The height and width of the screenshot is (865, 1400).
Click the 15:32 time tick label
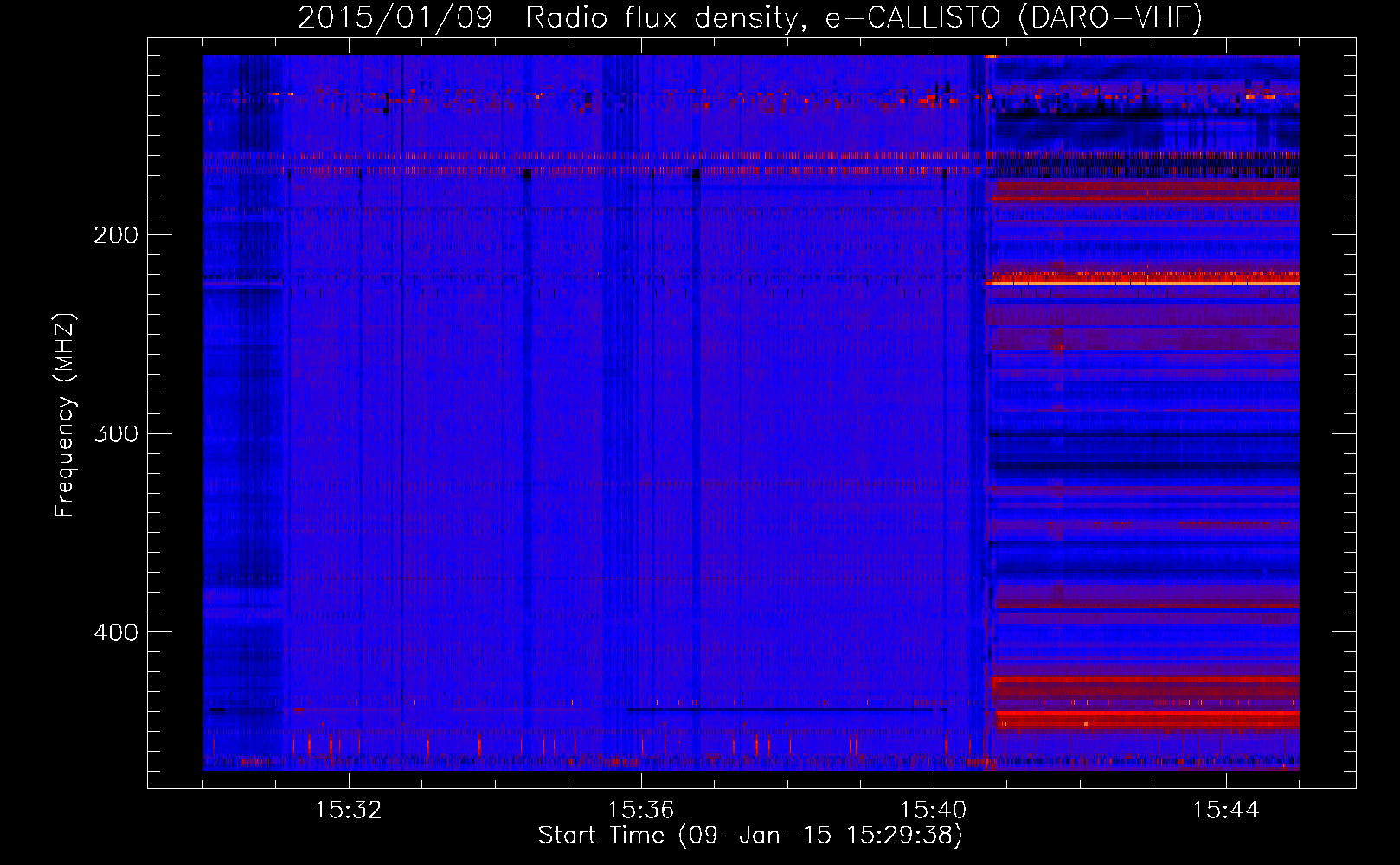pyautogui.click(x=349, y=811)
